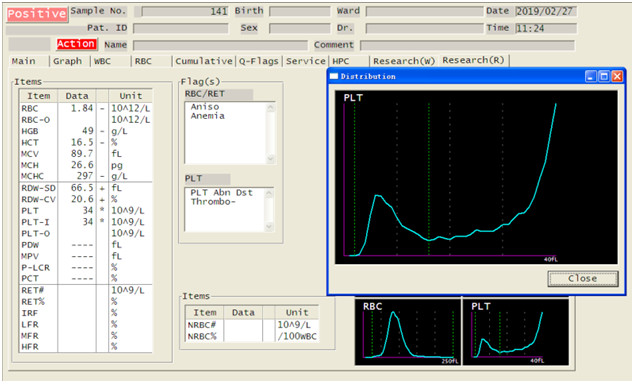Viewport: 634px width, 384px height.
Task: Click the Comment field
Action: tap(467, 45)
